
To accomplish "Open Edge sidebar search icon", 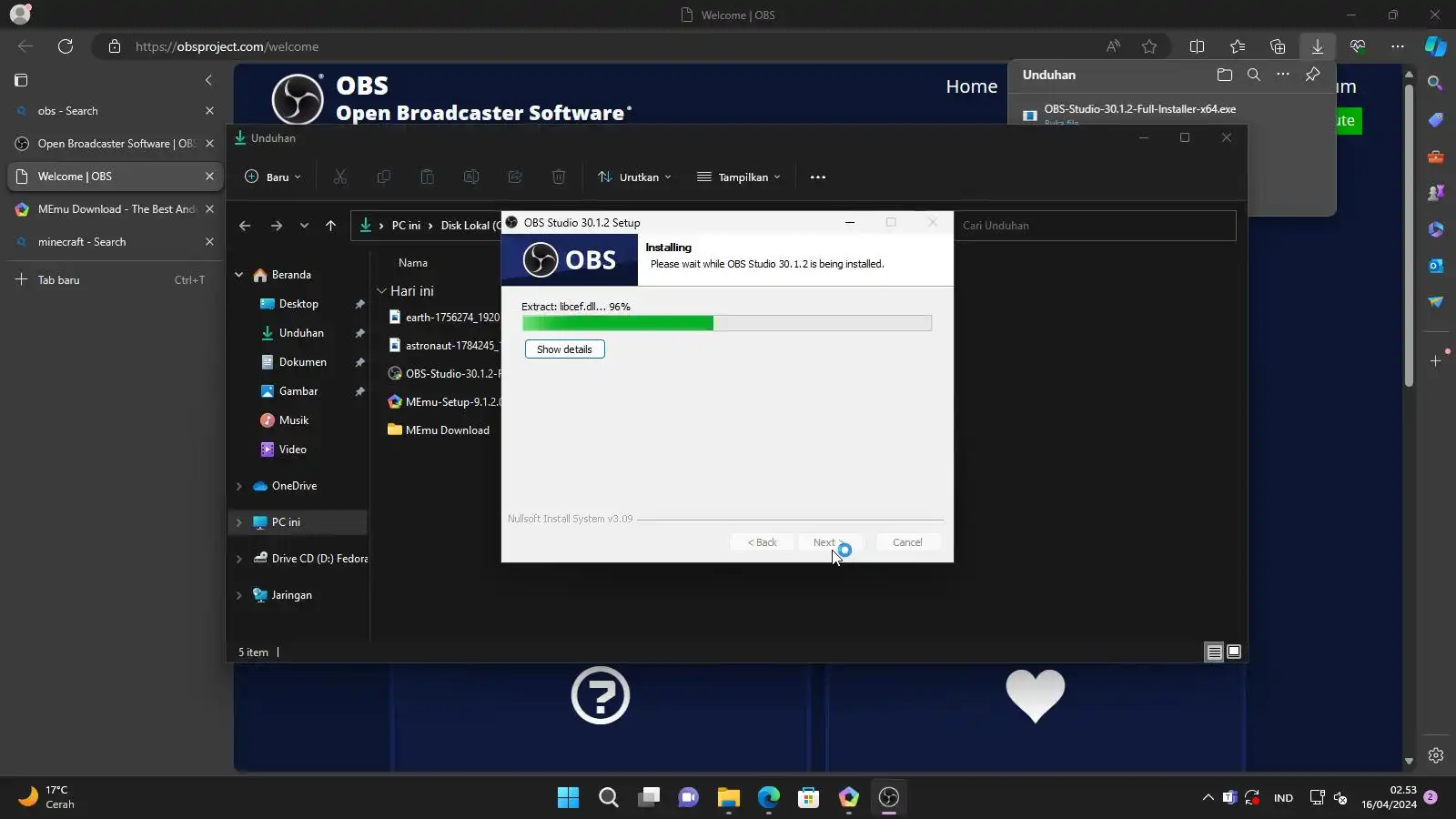I will pyautogui.click(x=1436, y=83).
